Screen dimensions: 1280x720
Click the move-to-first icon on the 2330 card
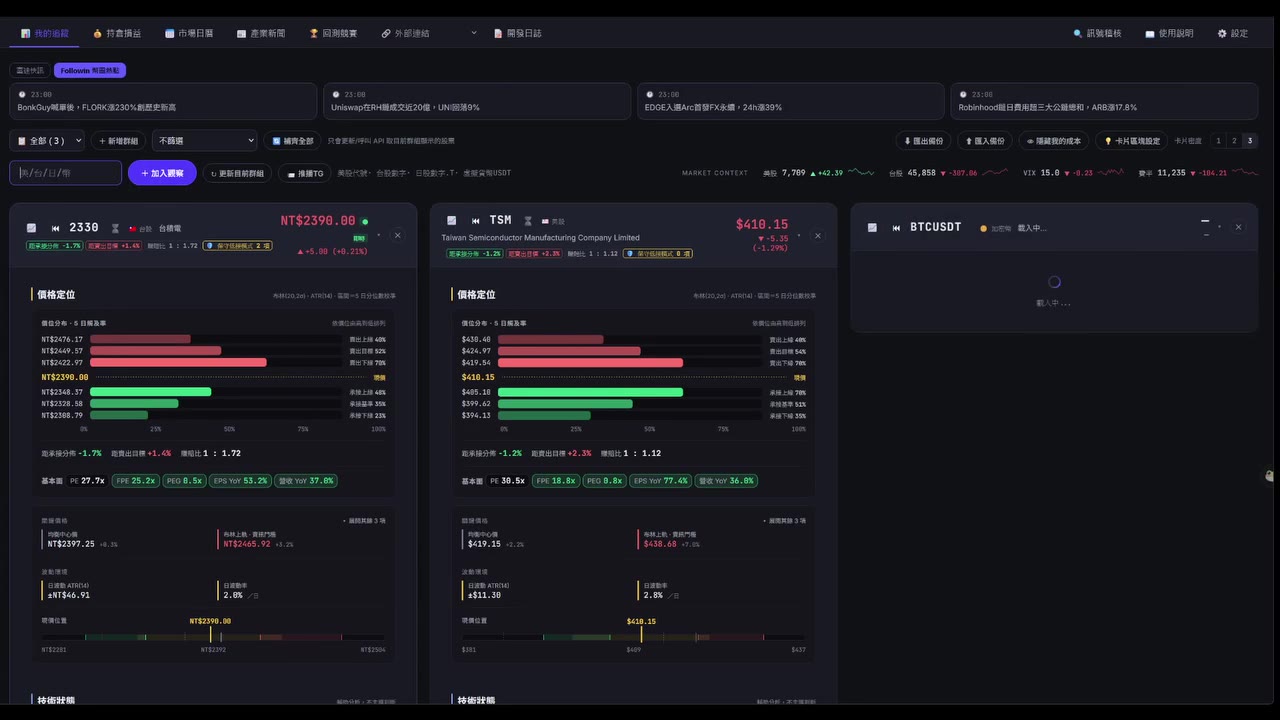pyautogui.click(x=56, y=228)
